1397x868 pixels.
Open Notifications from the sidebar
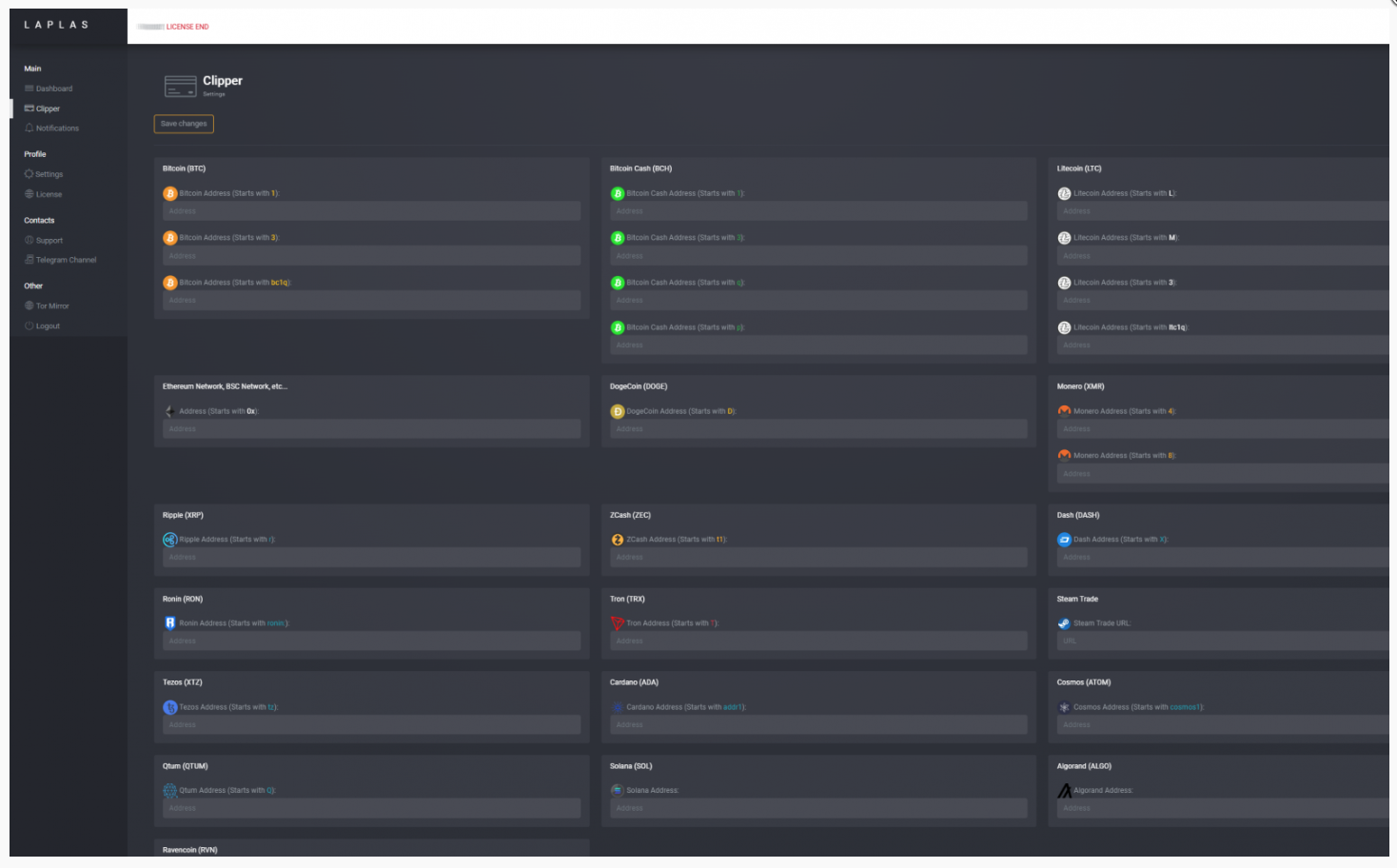pos(51,128)
